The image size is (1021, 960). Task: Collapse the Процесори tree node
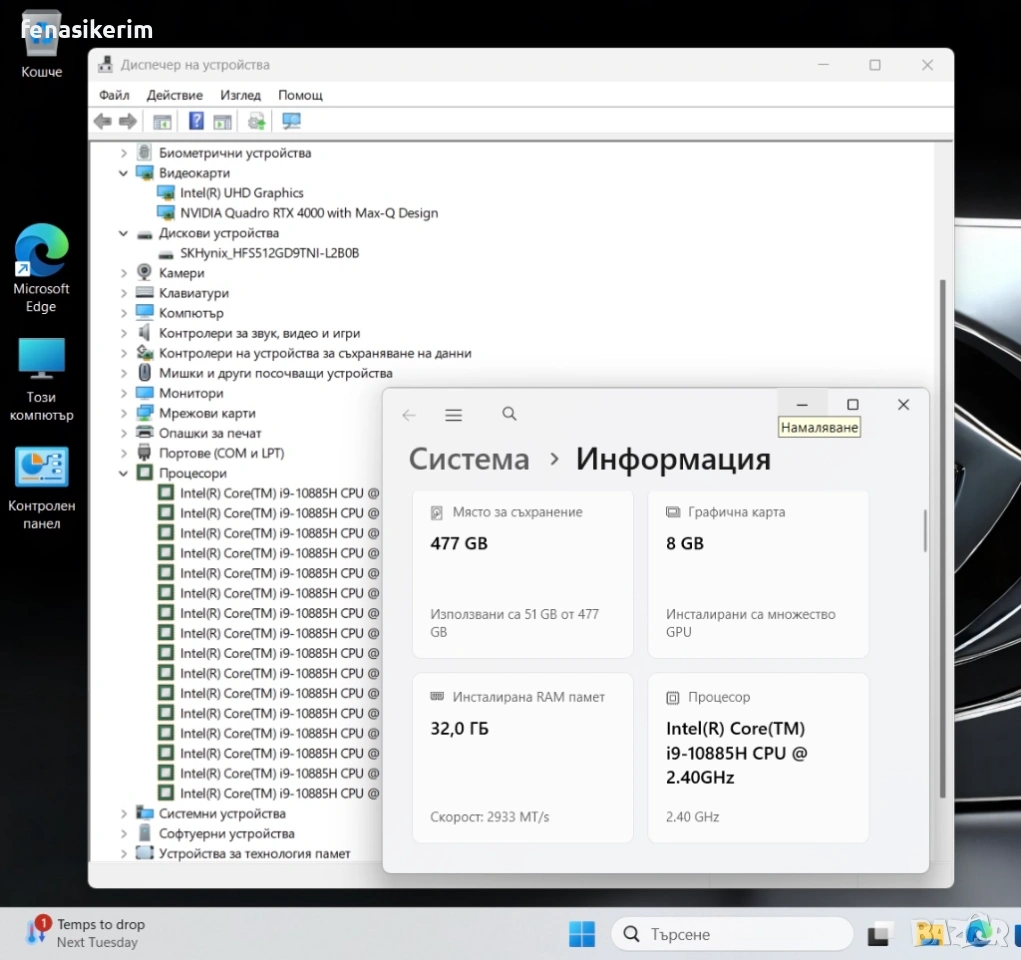(x=124, y=473)
